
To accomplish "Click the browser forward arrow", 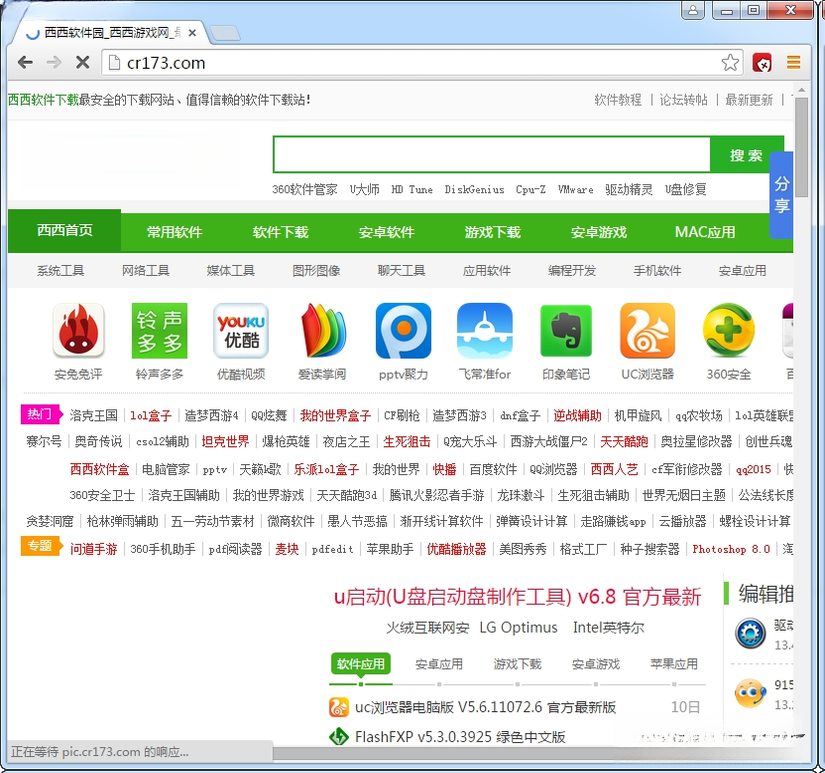I will coord(54,63).
